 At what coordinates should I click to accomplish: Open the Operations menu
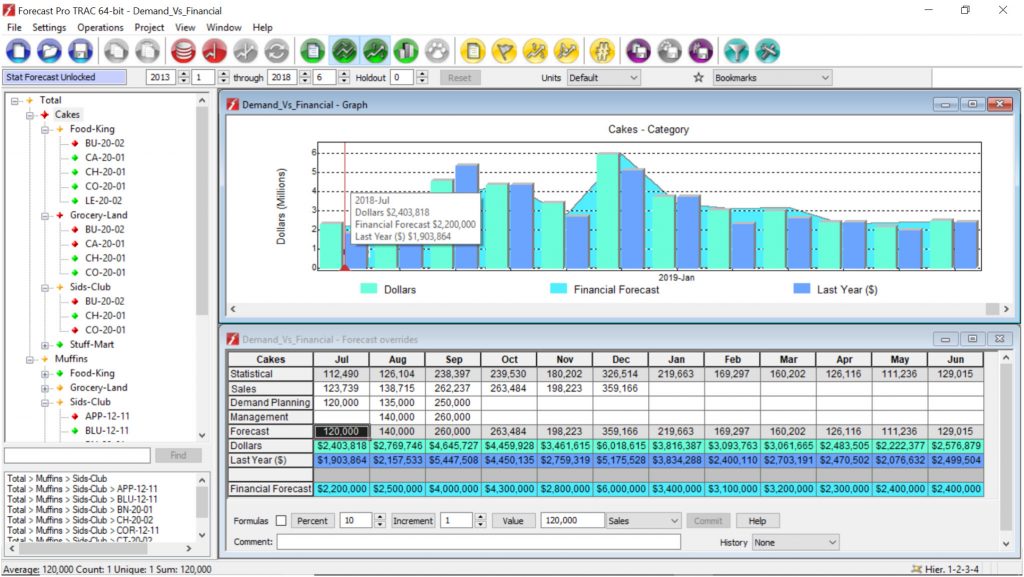[x=100, y=27]
